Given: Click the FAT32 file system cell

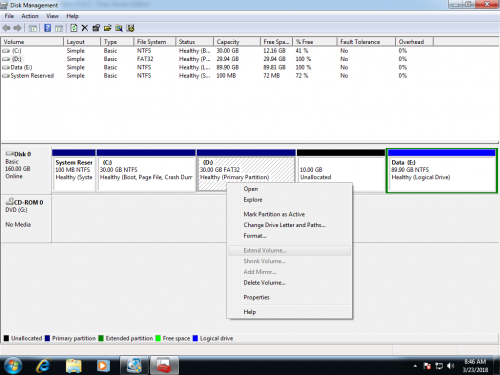Looking at the screenshot, I should pyautogui.click(x=145, y=59).
